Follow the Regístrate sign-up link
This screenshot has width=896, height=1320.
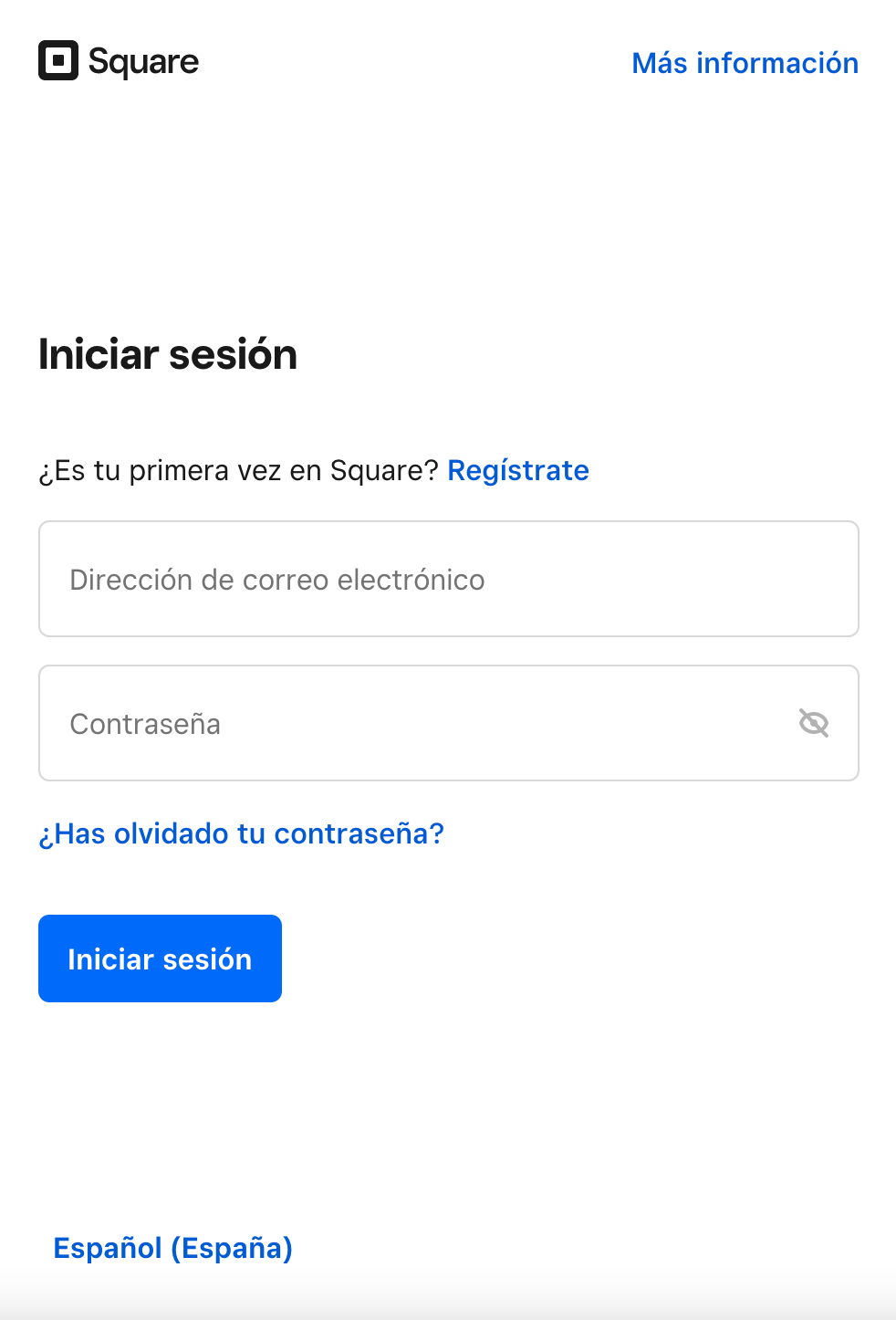click(518, 470)
